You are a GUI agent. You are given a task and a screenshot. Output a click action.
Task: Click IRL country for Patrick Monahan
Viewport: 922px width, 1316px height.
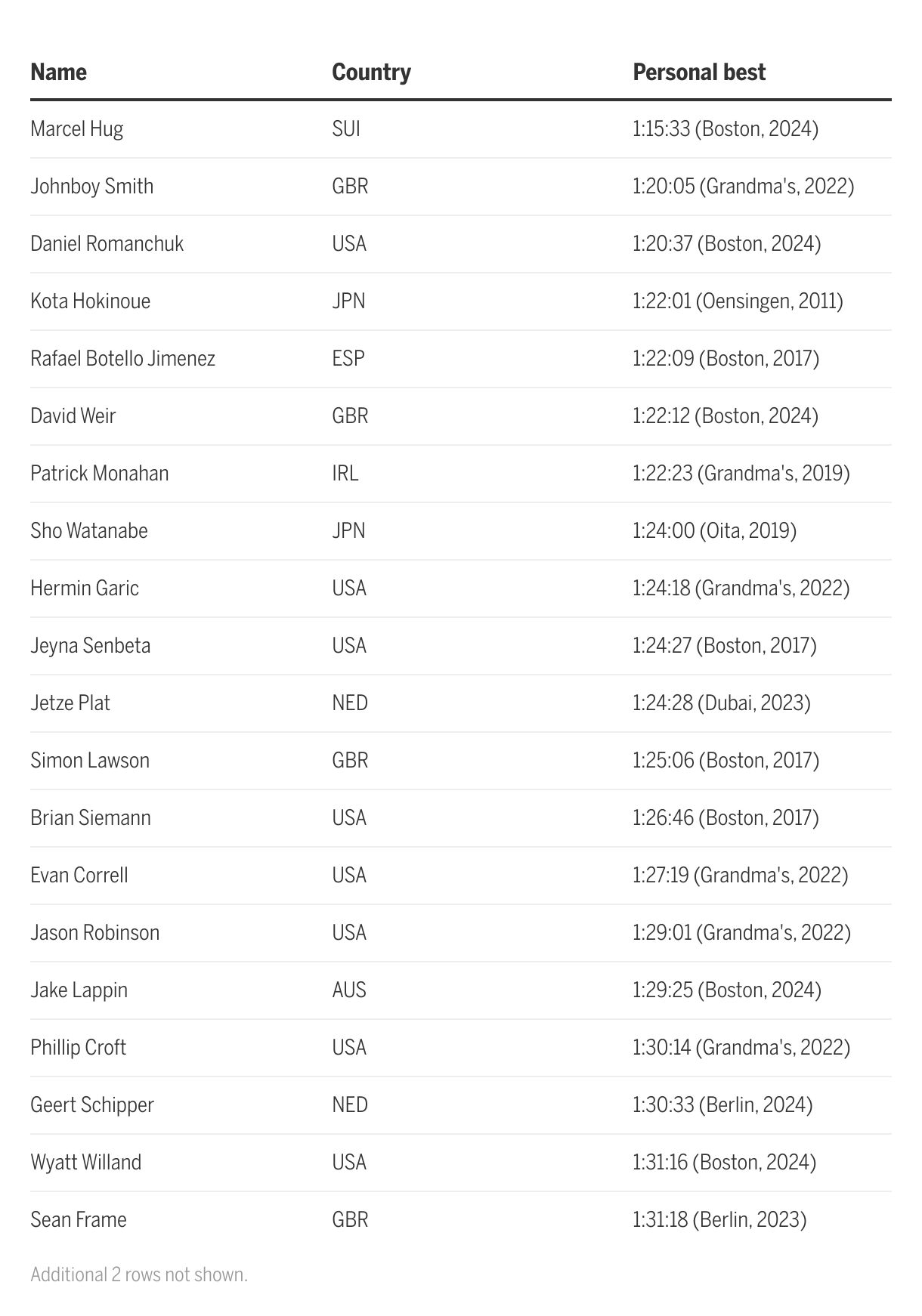pos(345,474)
